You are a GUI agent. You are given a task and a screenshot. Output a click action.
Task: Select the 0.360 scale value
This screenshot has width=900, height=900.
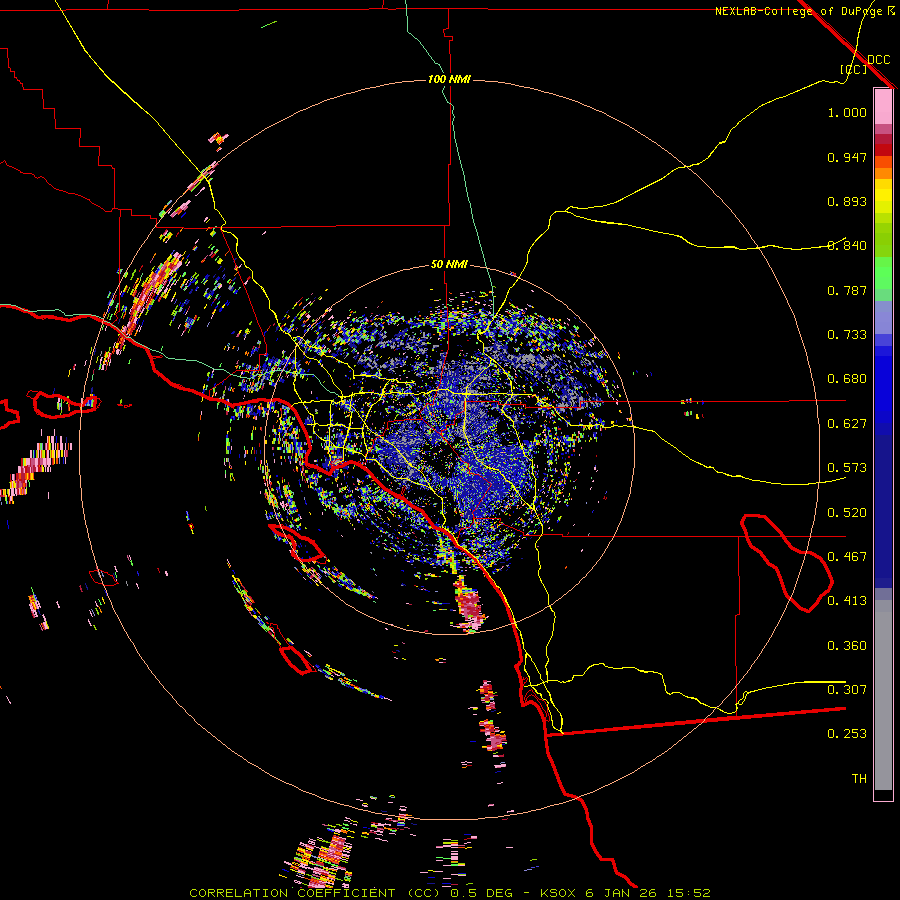(x=847, y=646)
